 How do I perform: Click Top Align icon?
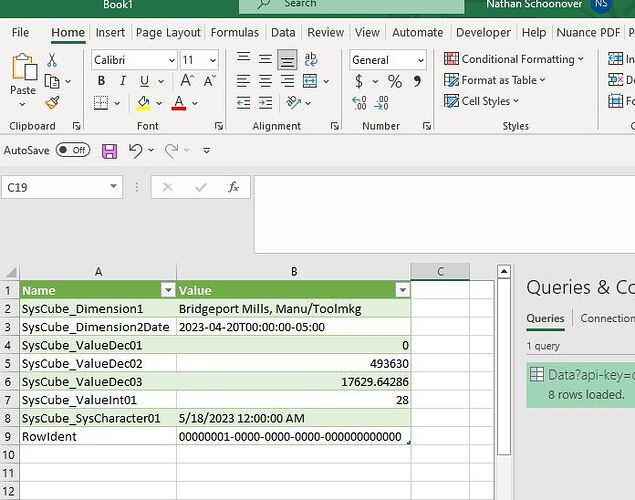pyautogui.click(x=243, y=59)
